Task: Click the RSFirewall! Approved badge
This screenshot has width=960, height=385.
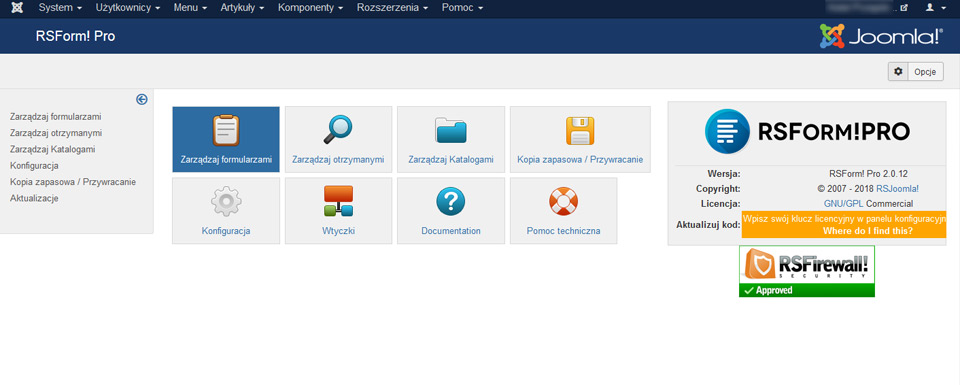Action: pyautogui.click(x=806, y=271)
